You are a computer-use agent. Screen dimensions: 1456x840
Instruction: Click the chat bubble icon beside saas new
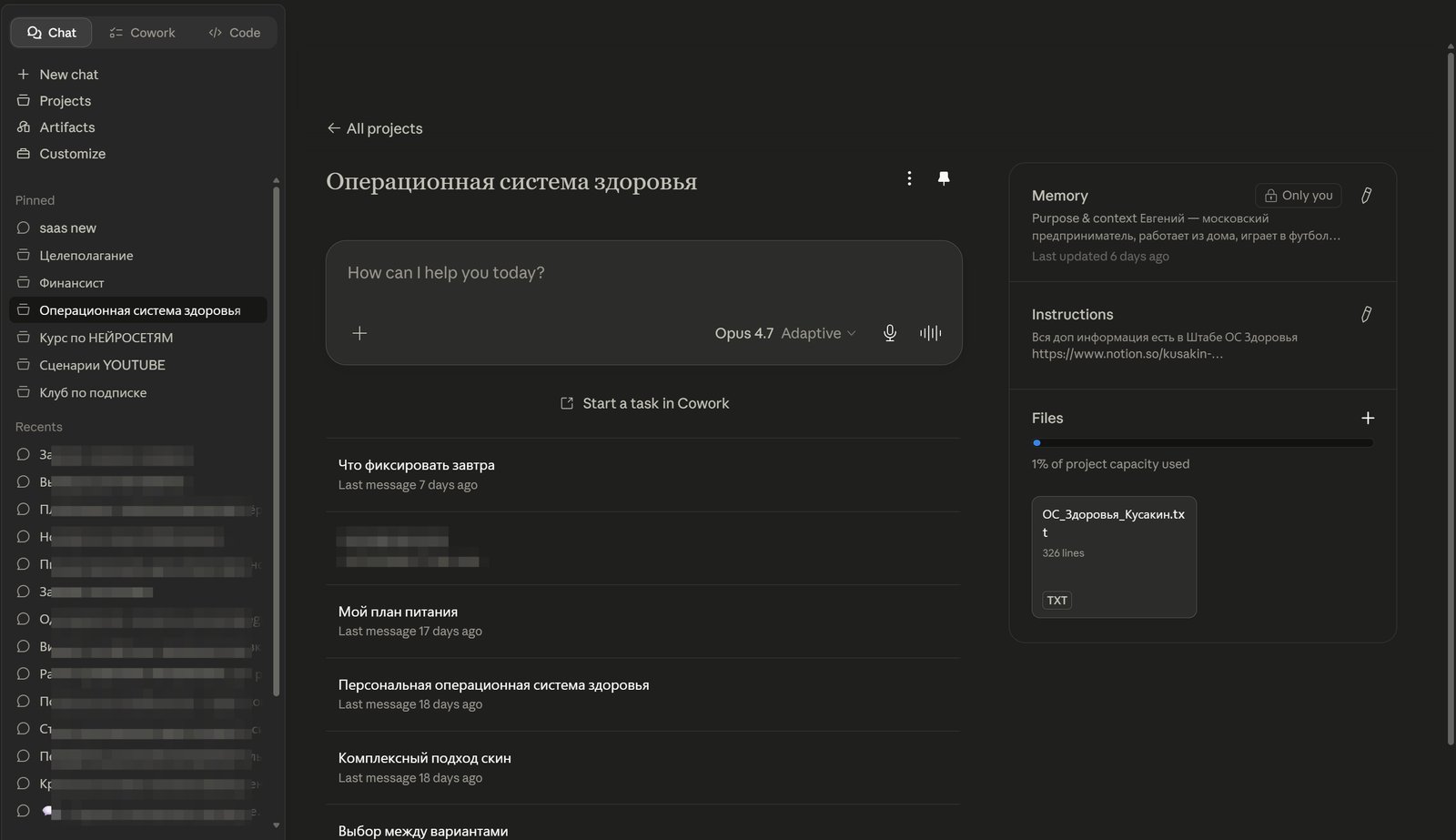coord(24,228)
